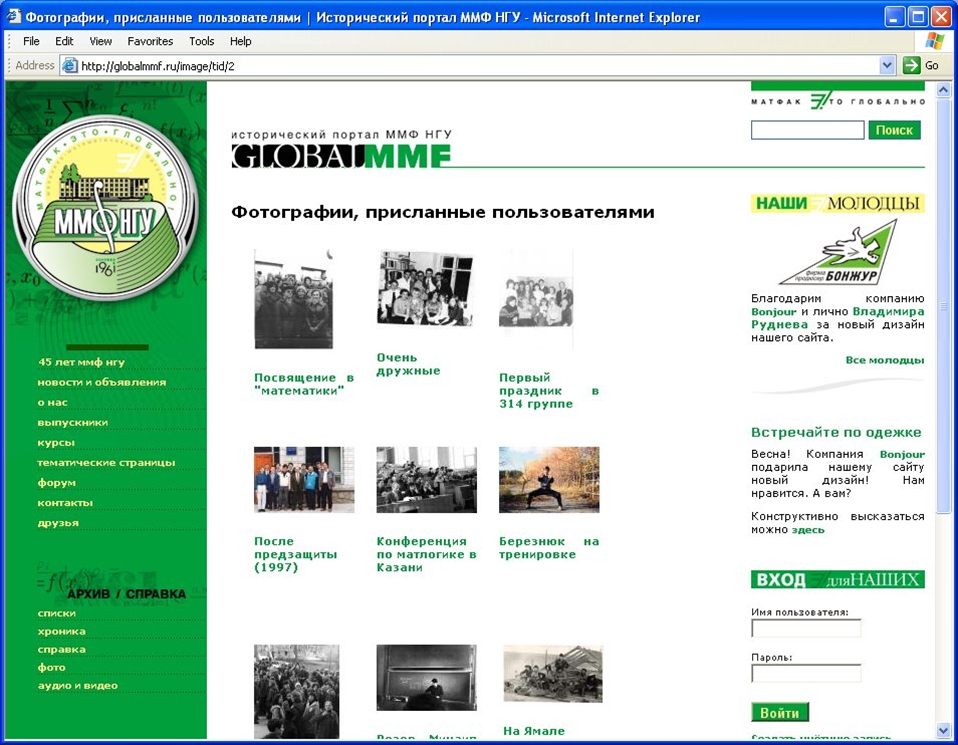Click the 'здесь' feedback link

(808, 530)
